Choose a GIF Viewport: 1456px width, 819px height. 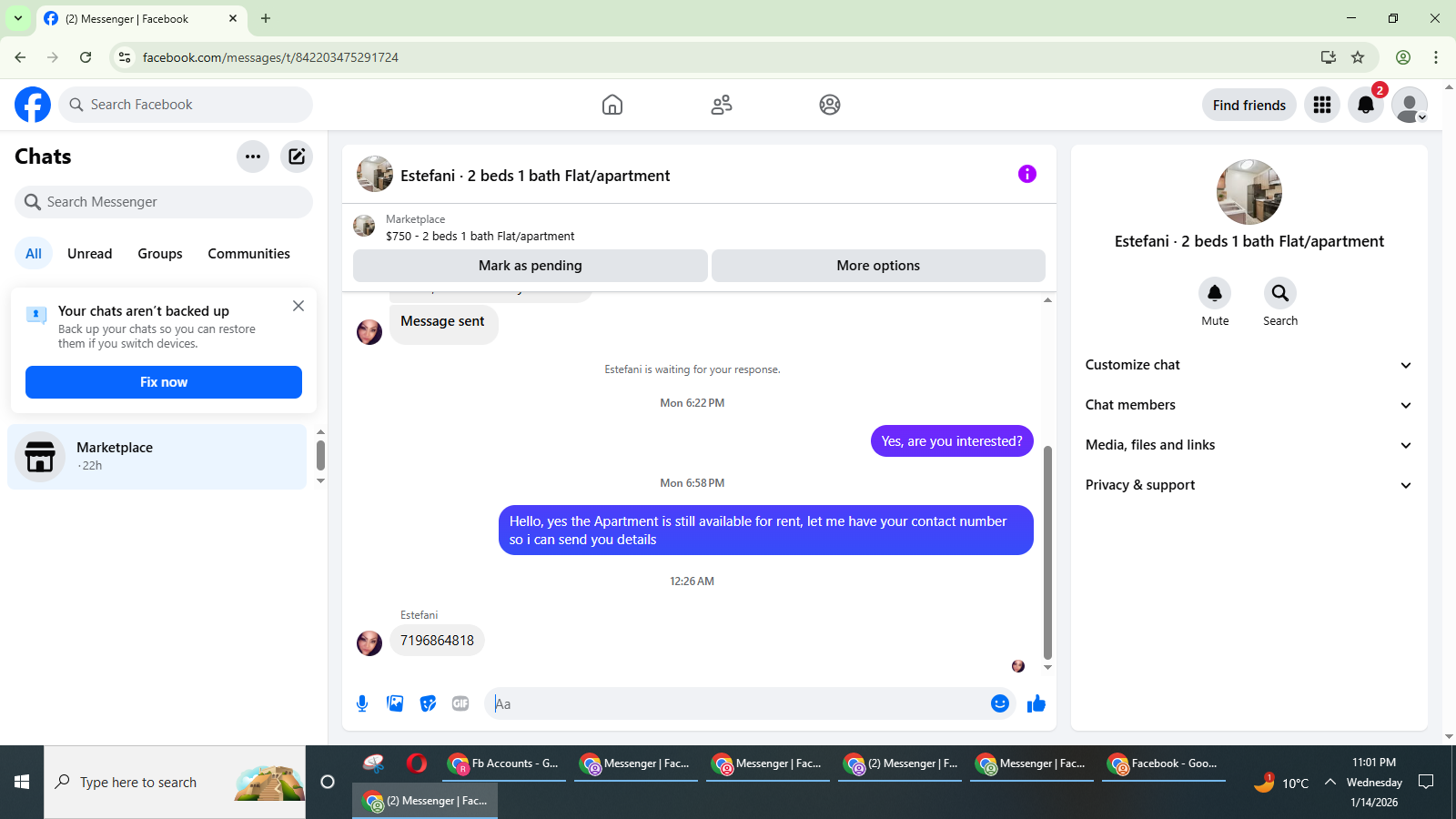(460, 703)
